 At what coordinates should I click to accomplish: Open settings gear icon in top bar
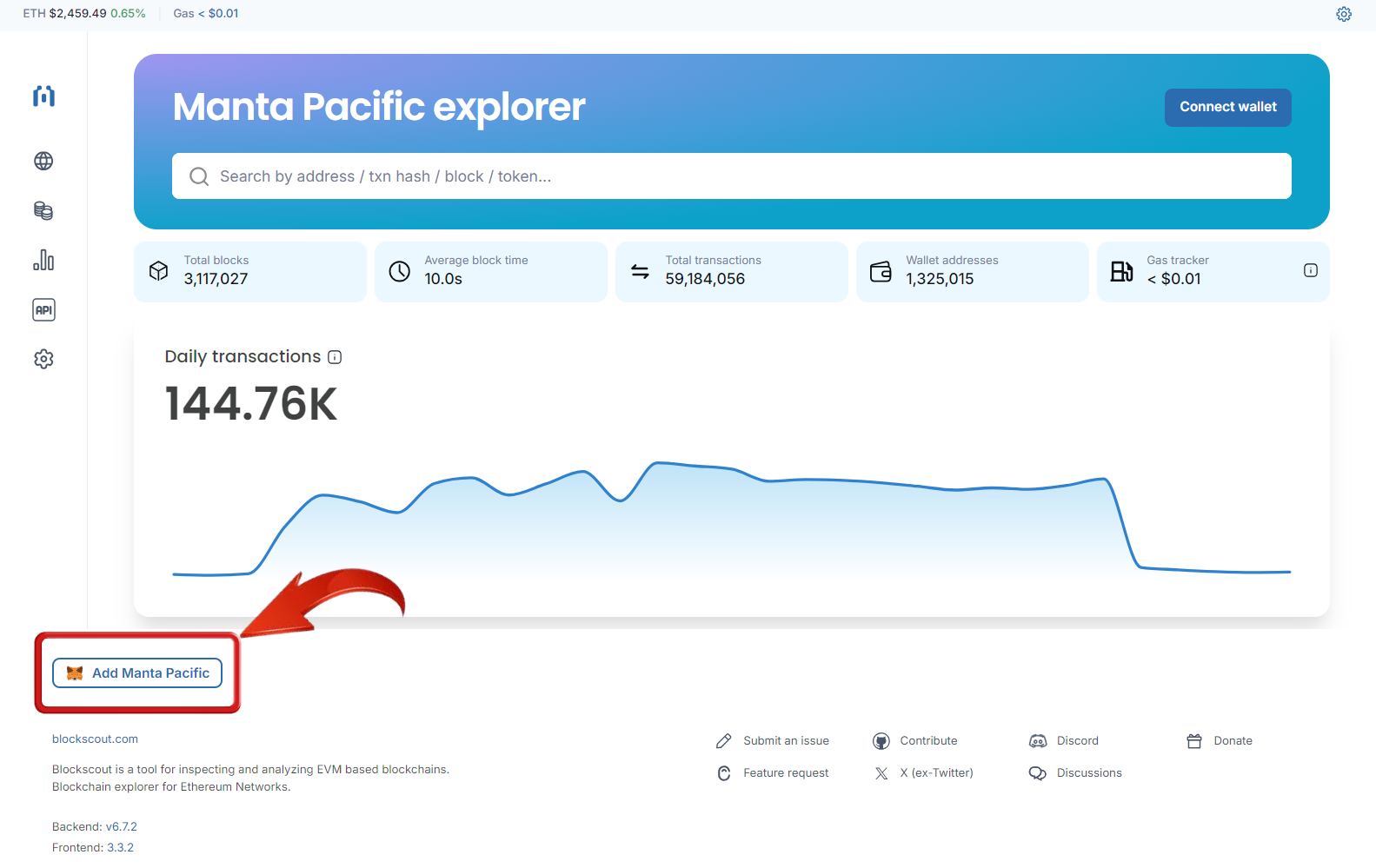click(x=1344, y=14)
